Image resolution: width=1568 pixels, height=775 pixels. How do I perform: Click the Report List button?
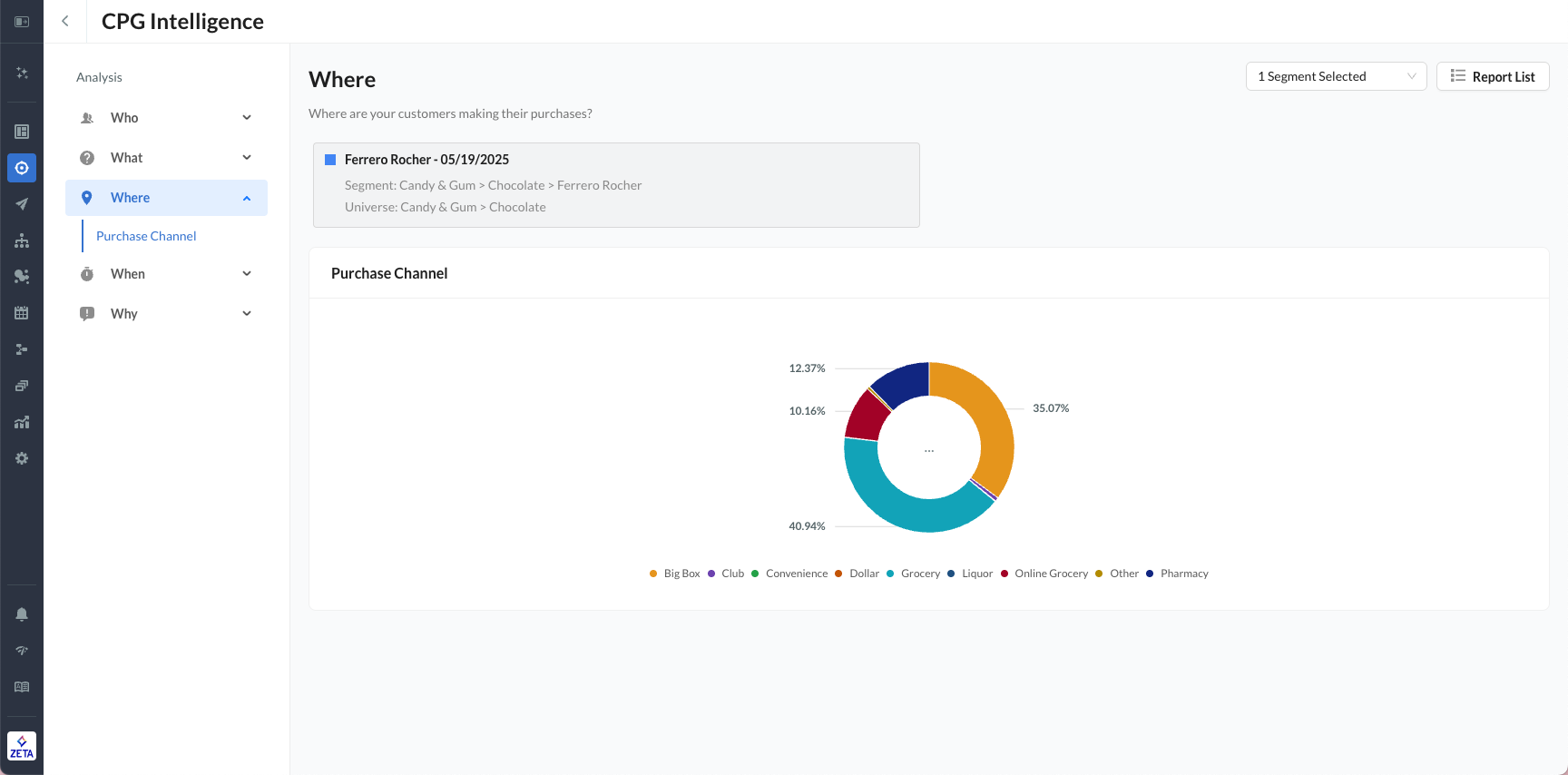click(1493, 76)
